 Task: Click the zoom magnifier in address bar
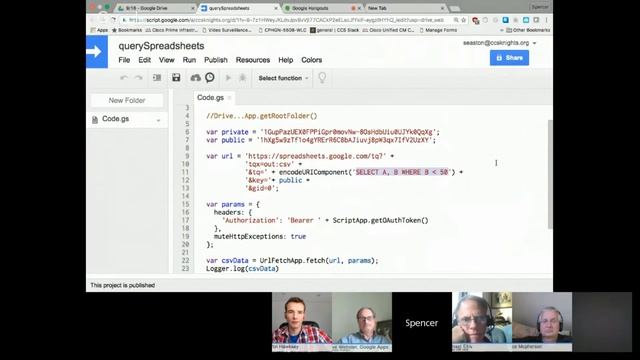click(x=456, y=20)
